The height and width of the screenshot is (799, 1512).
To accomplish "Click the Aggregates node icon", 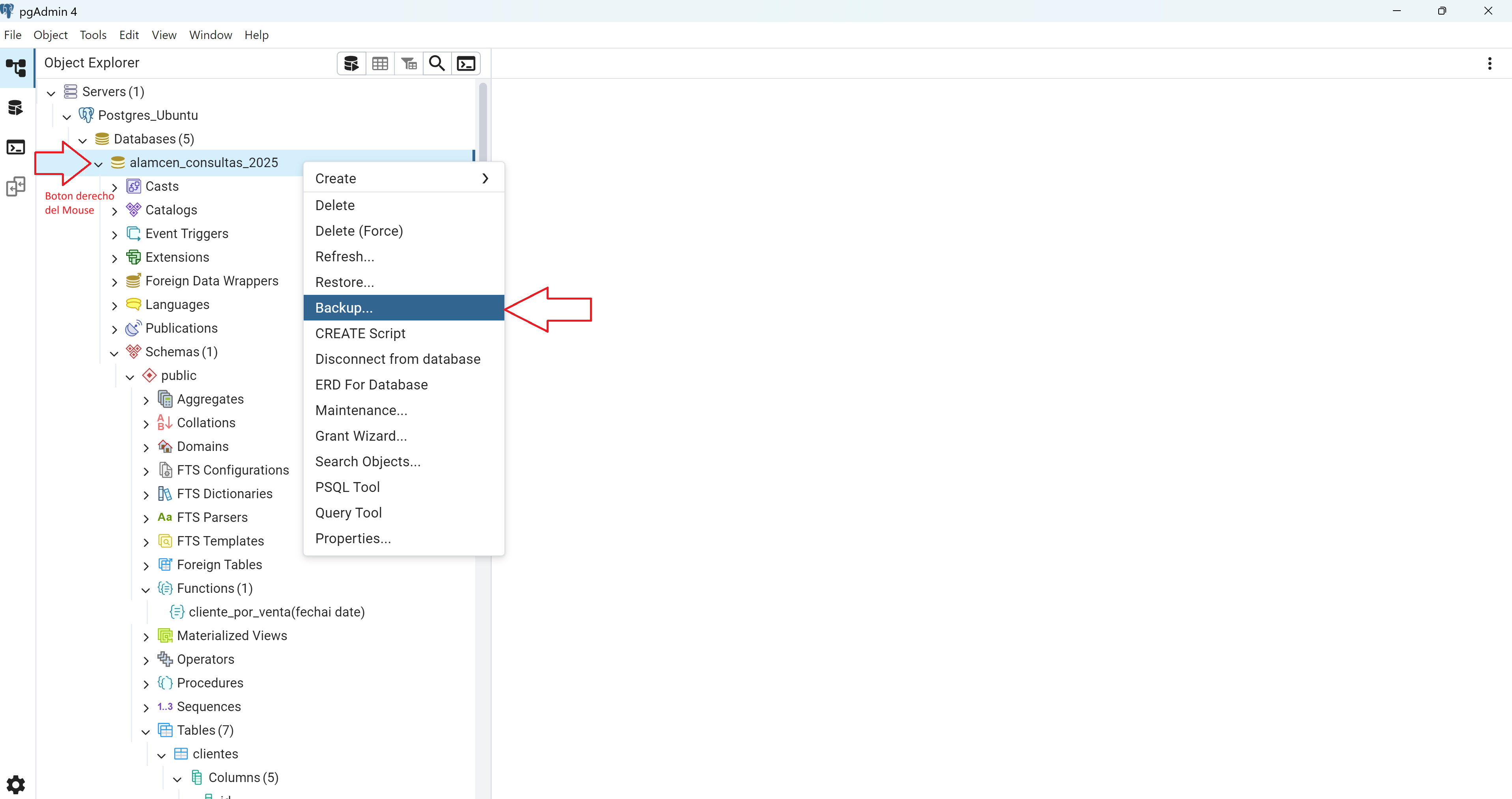I will [x=166, y=399].
